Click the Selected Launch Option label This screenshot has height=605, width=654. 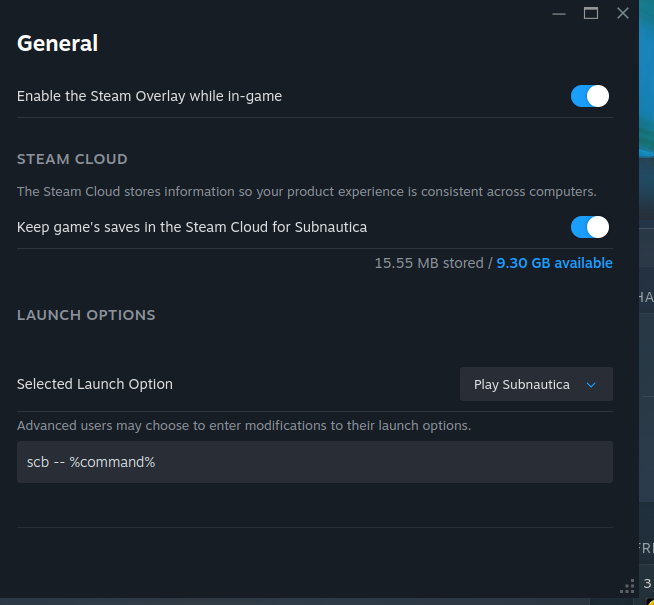coord(95,384)
